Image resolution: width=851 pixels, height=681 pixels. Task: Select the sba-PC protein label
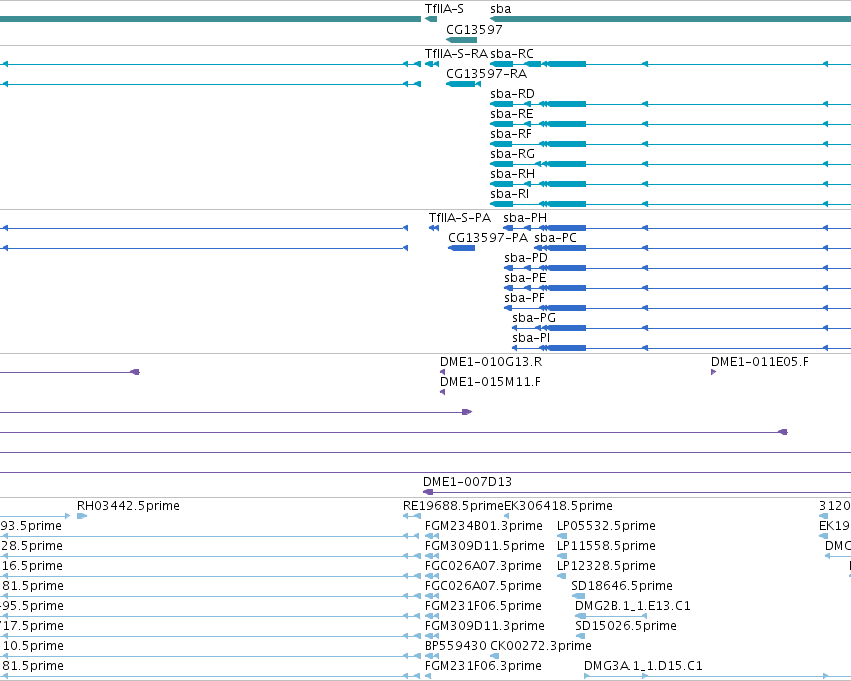pos(555,238)
